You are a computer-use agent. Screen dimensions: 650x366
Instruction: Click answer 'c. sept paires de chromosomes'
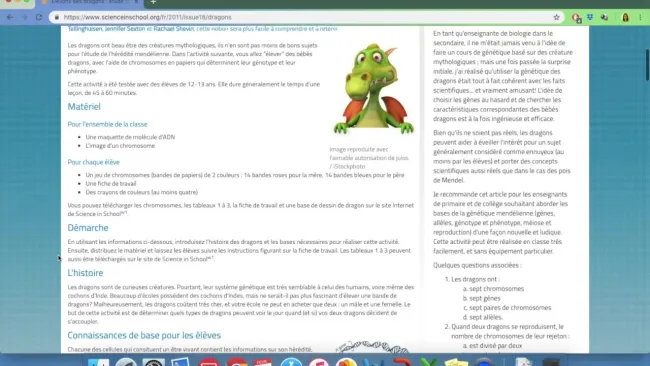tap(507, 308)
